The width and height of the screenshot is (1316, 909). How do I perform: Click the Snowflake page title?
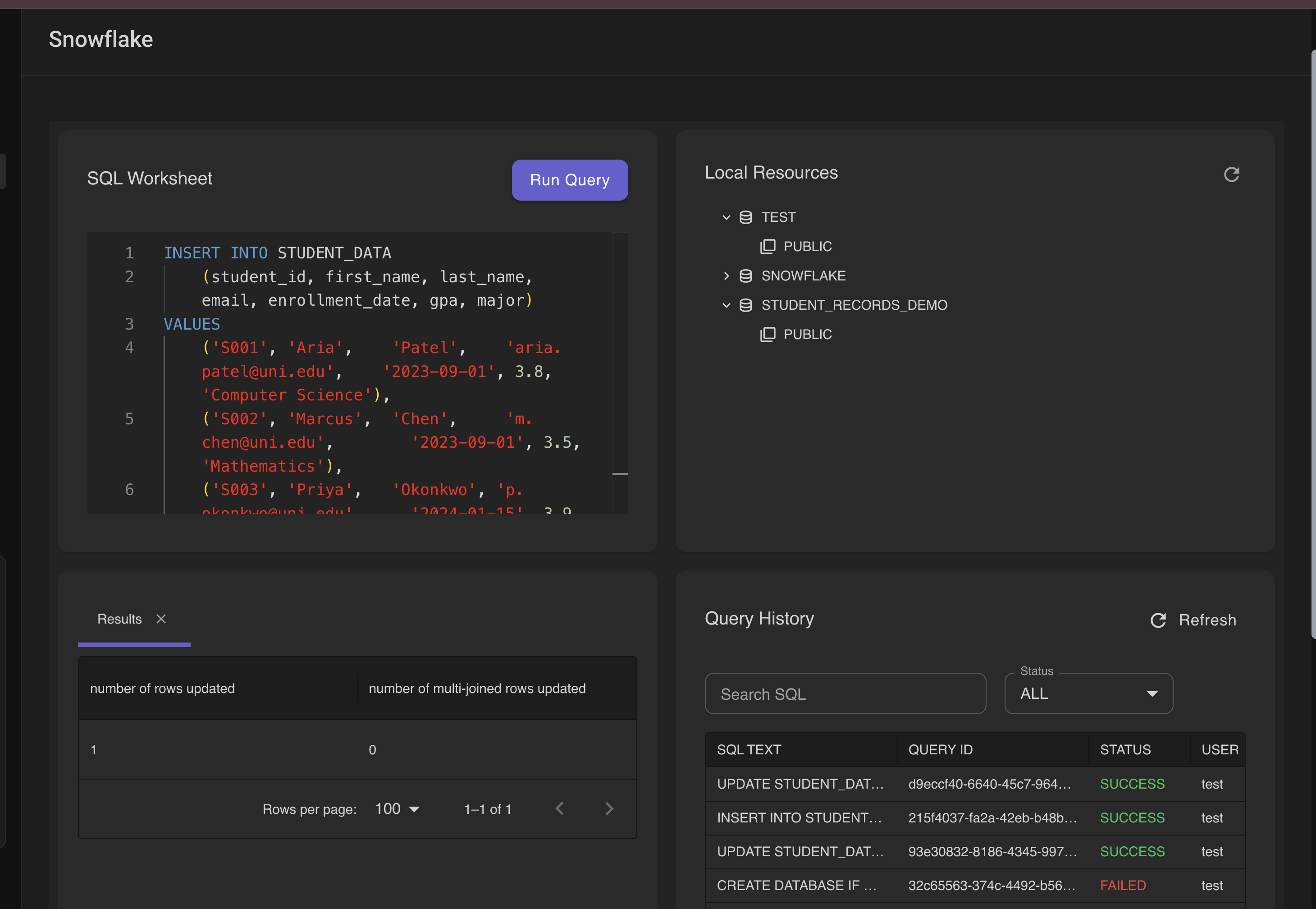[101, 39]
